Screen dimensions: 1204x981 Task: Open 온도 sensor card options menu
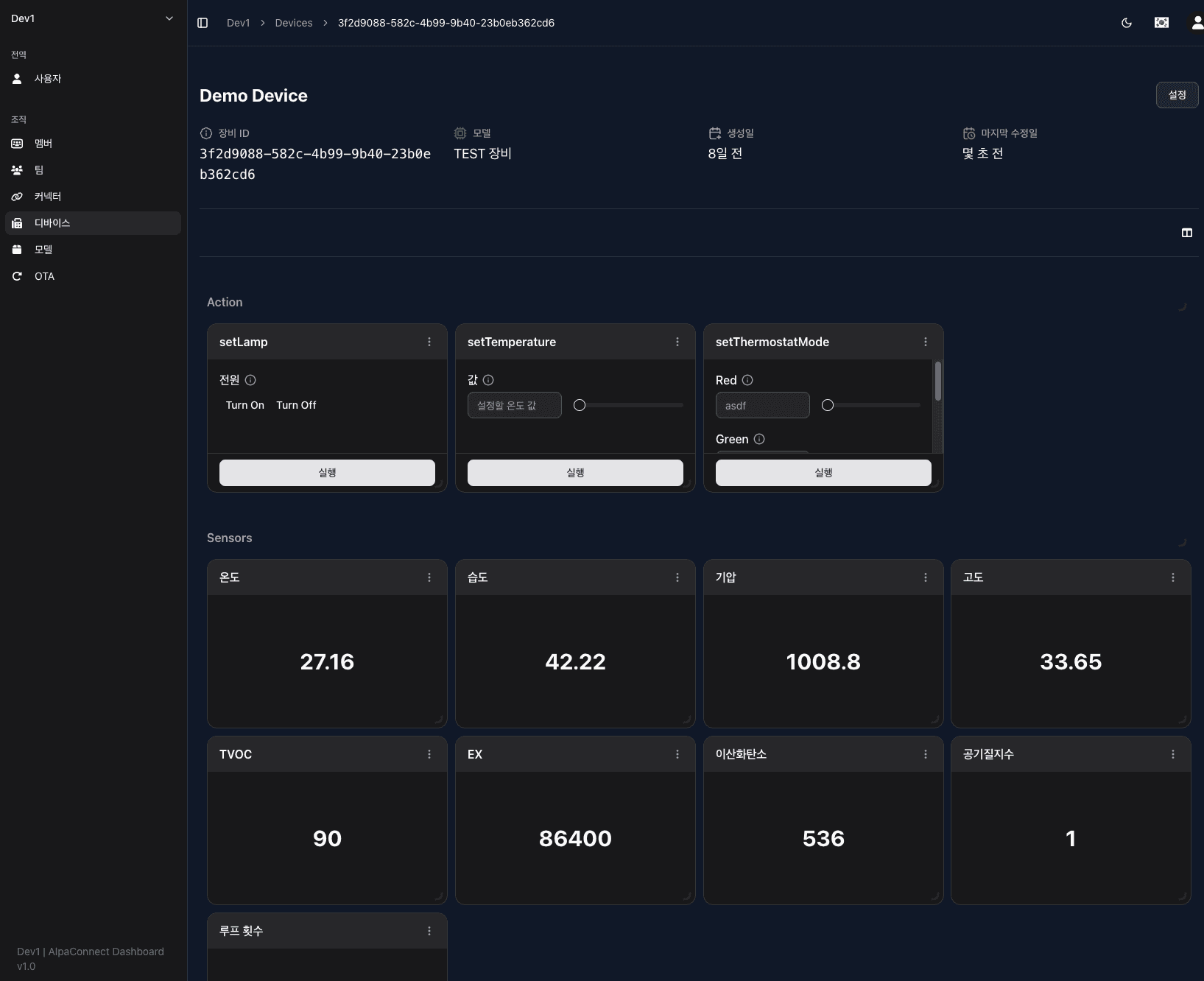pyautogui.click(x=429, y=577)
